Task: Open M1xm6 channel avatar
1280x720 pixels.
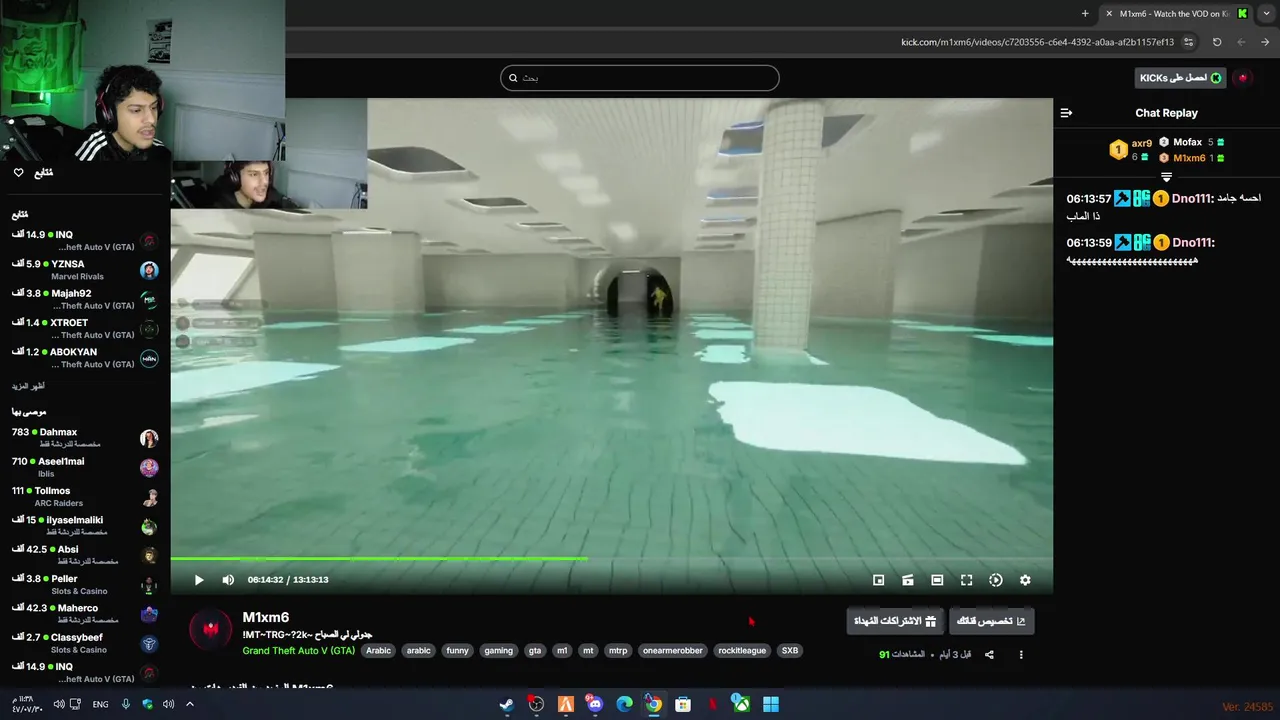Action: pyautogui.click(x=210, y=630)
